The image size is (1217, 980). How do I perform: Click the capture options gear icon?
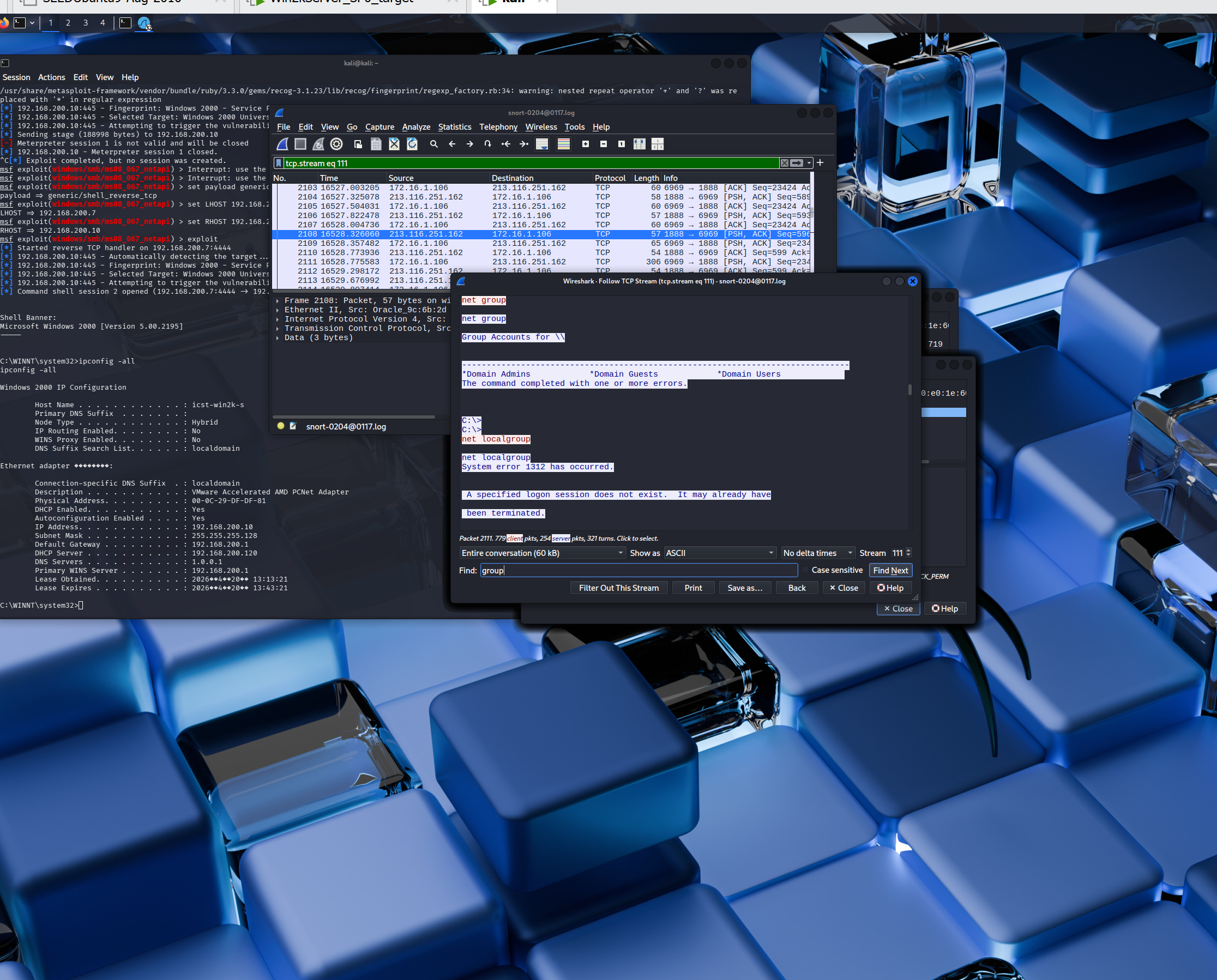click(x=336, y=144)
